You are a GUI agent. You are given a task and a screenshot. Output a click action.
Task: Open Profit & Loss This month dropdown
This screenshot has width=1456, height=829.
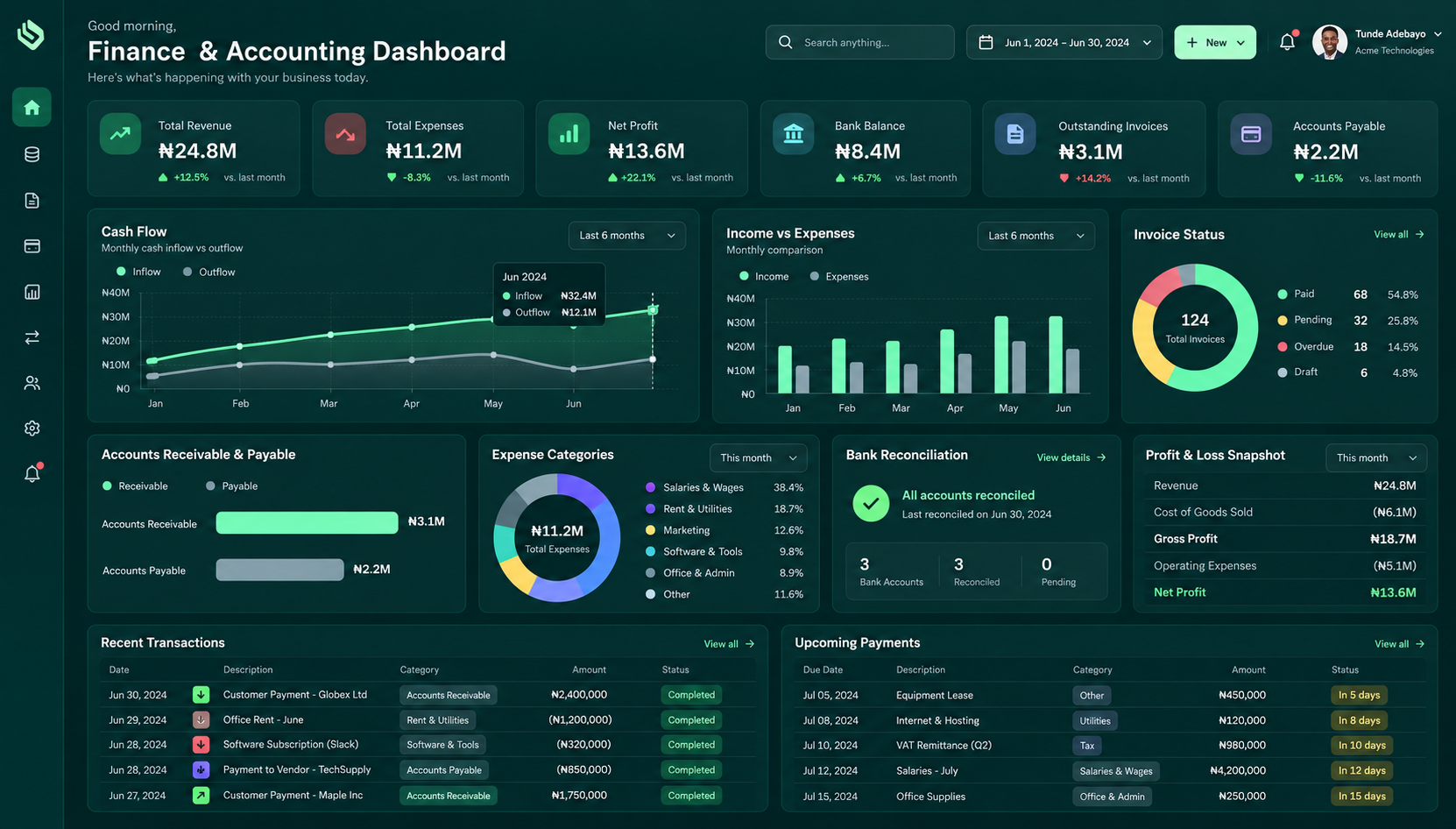(1376, 457)
